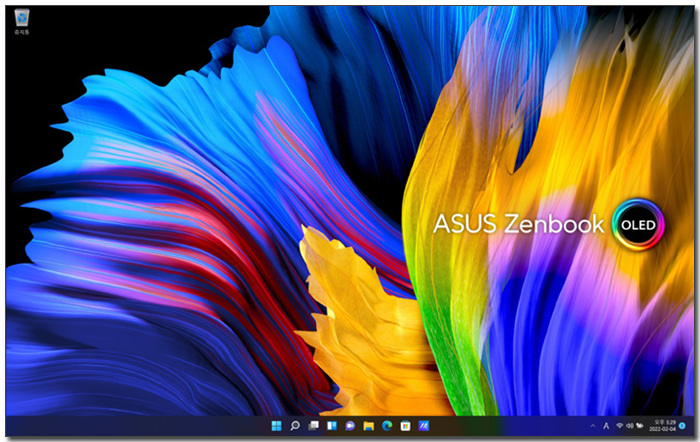Click the speaker volume tray icon

[x=629, y=426]
